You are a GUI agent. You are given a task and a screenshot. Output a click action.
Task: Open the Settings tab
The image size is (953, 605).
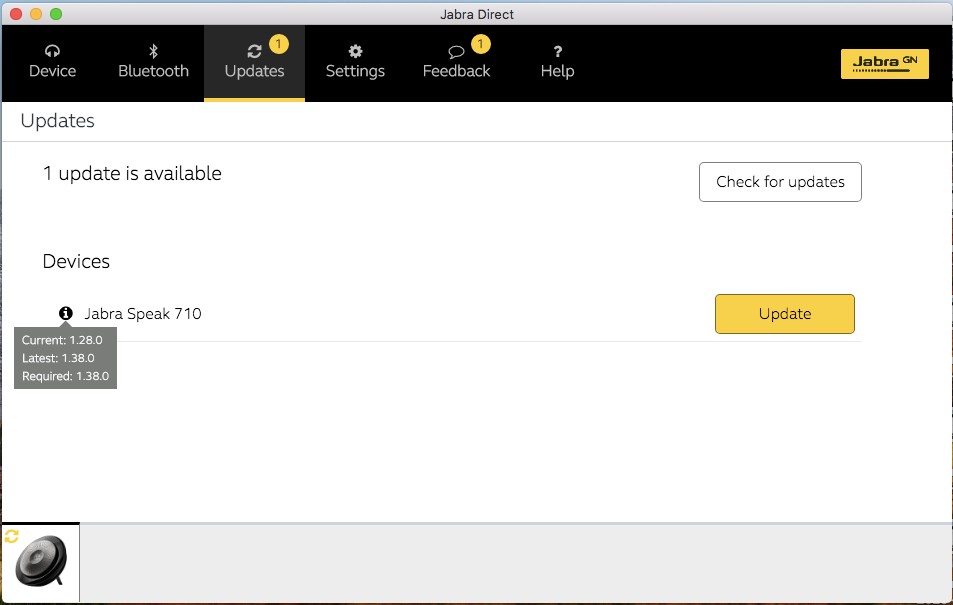(x=355, y=63)
